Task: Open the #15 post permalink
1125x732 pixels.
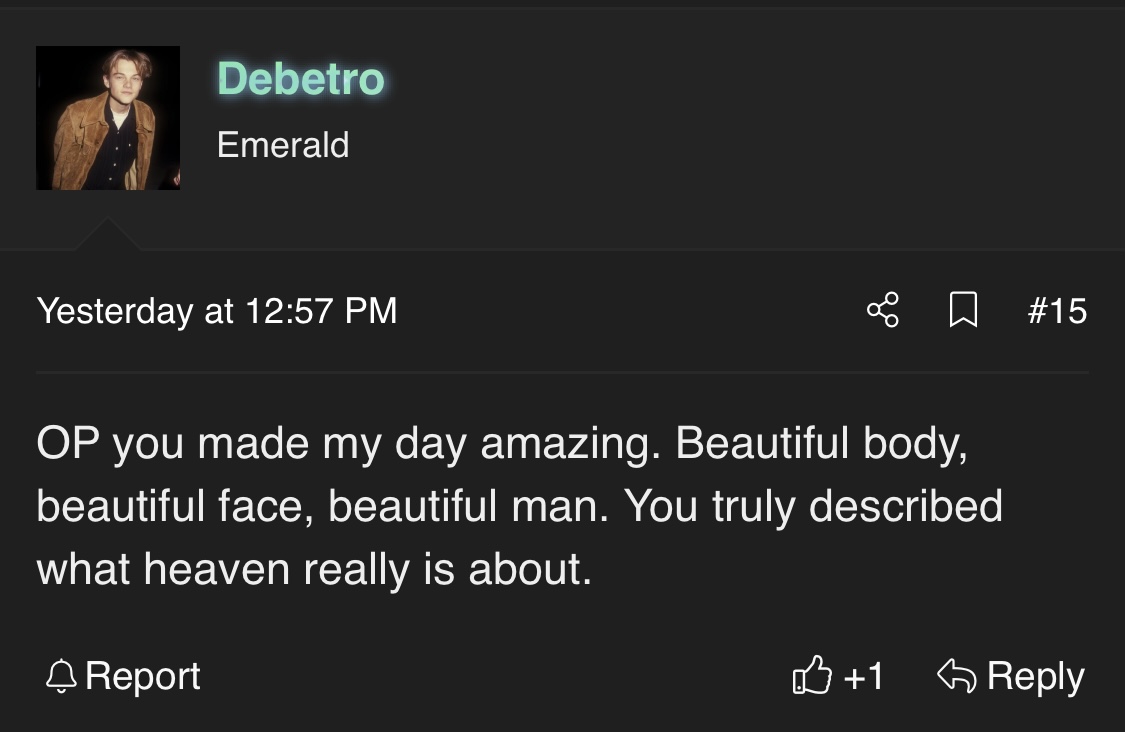Action: [x=1056, y=310]
